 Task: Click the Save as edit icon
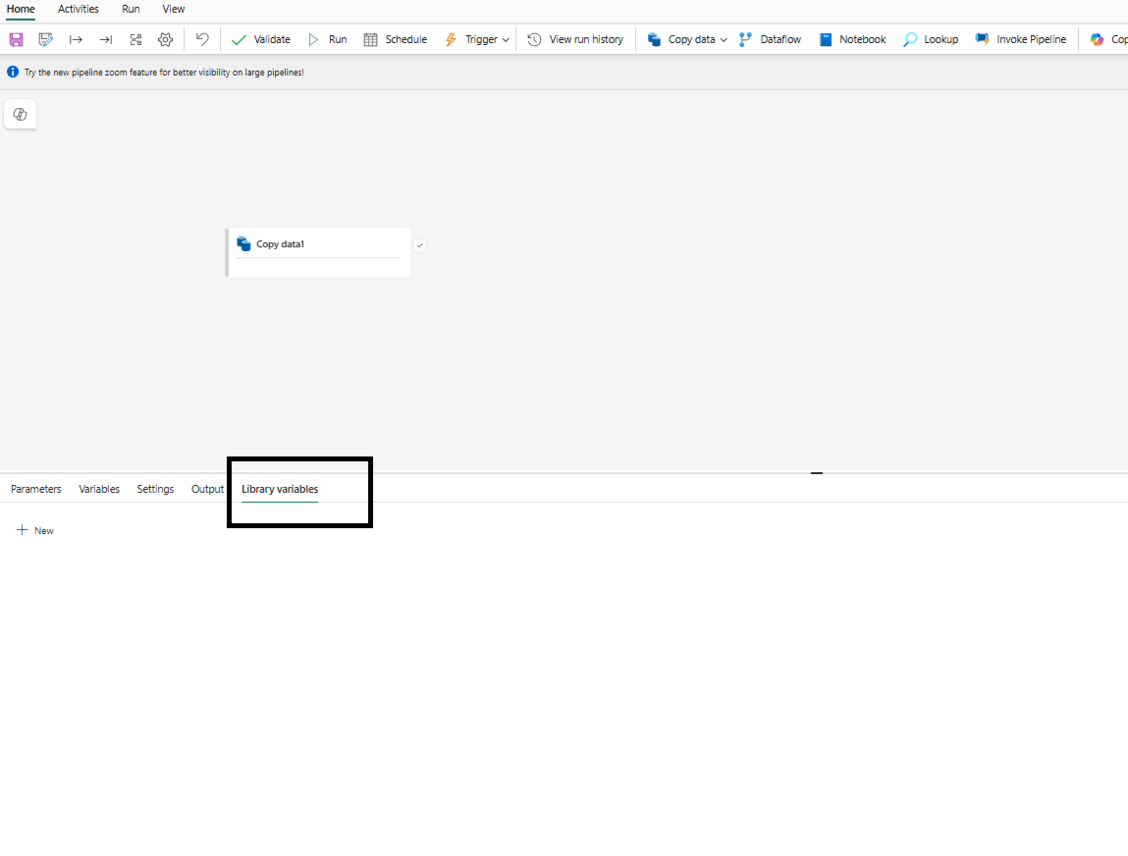45,40
